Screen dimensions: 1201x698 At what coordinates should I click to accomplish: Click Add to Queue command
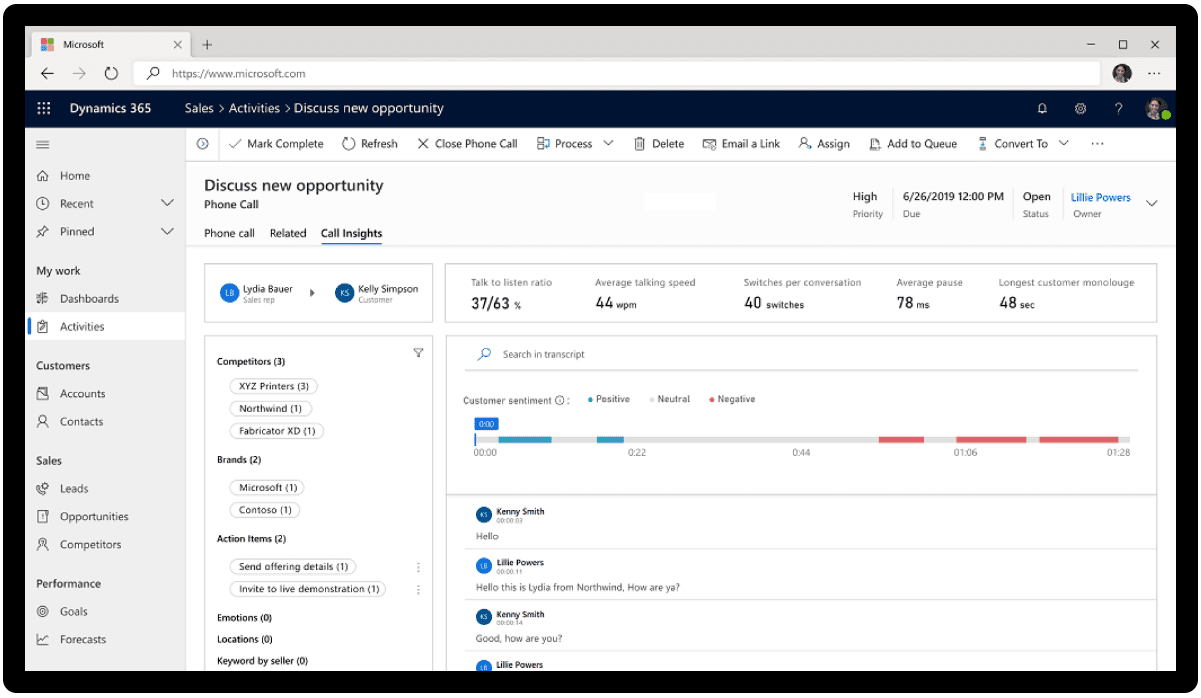tap(913, 144)
